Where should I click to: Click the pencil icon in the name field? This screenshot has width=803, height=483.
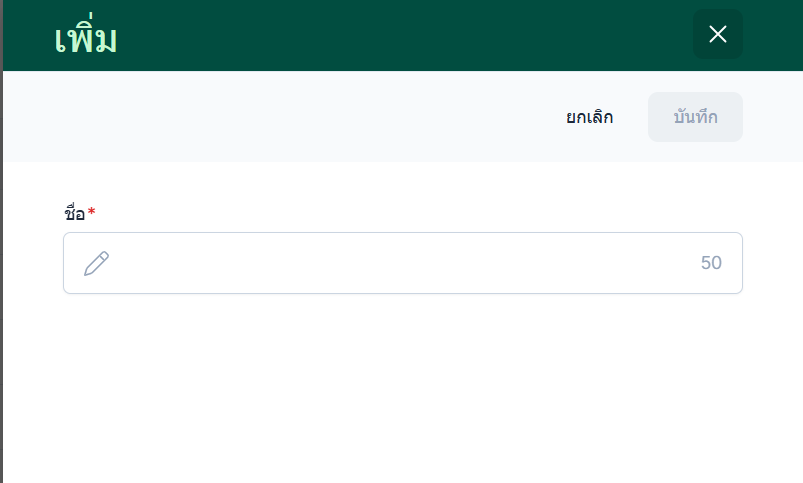pos(96,263)
